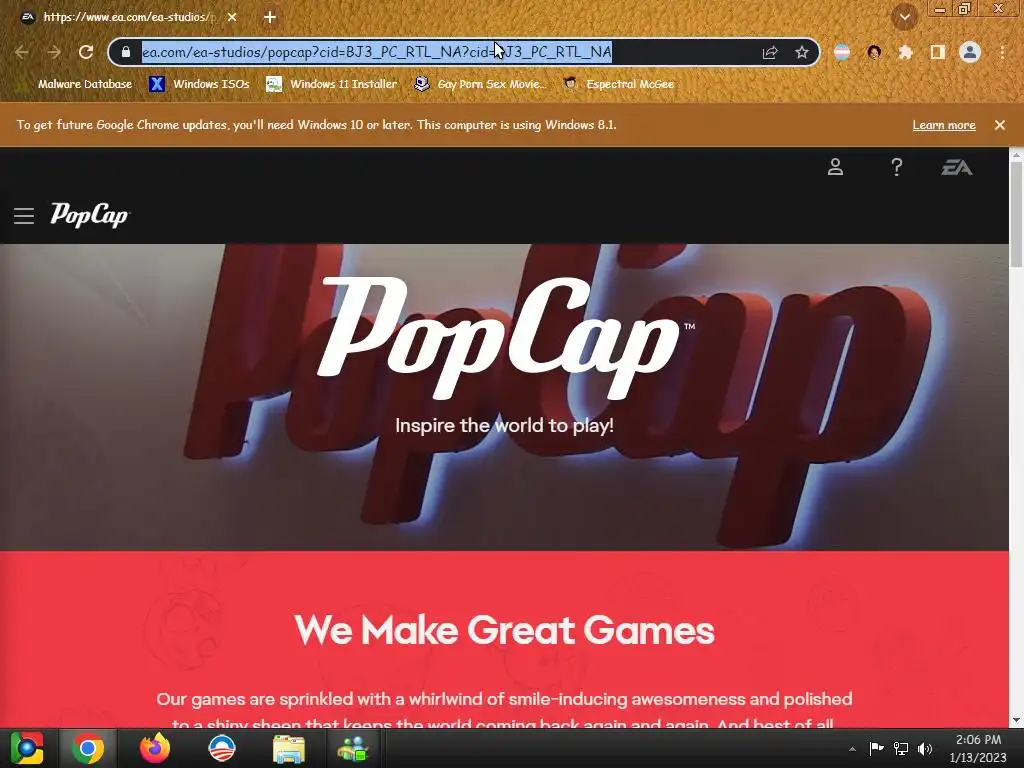Click the help question mark icon
This screenshot has width=1024, height=768.
[x=897, y=167]
